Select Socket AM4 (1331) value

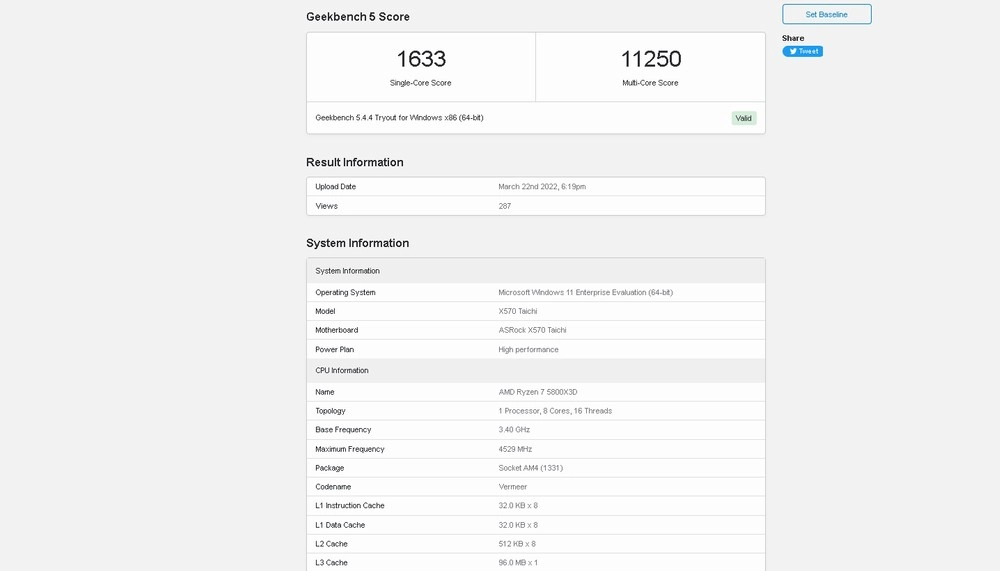click(531, 468)
